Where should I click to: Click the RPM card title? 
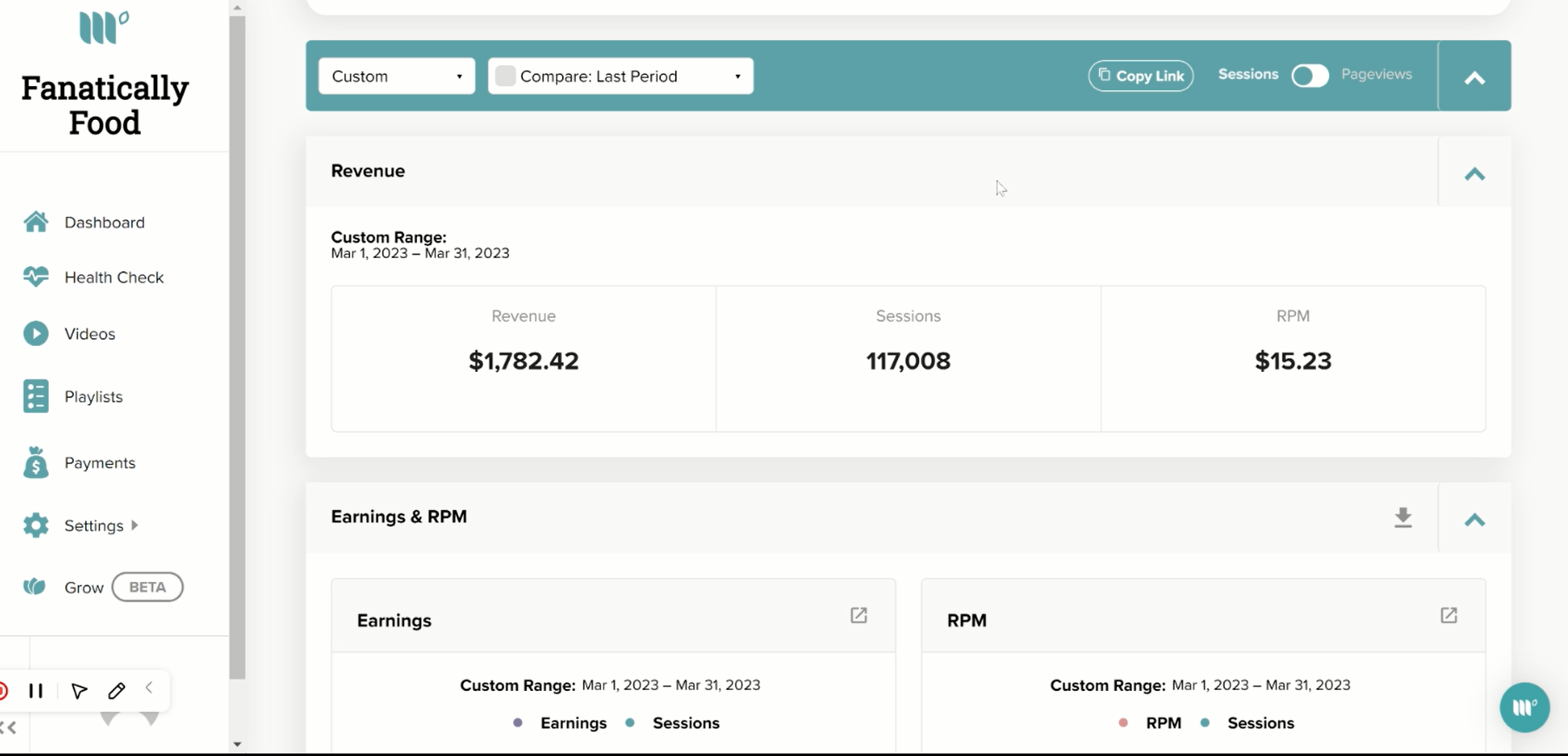pyautogui.click(x=967, y=620)
